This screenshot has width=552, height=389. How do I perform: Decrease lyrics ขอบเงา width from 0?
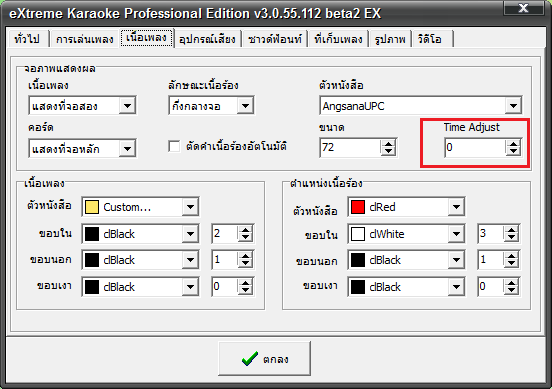(x=245, y=291)
